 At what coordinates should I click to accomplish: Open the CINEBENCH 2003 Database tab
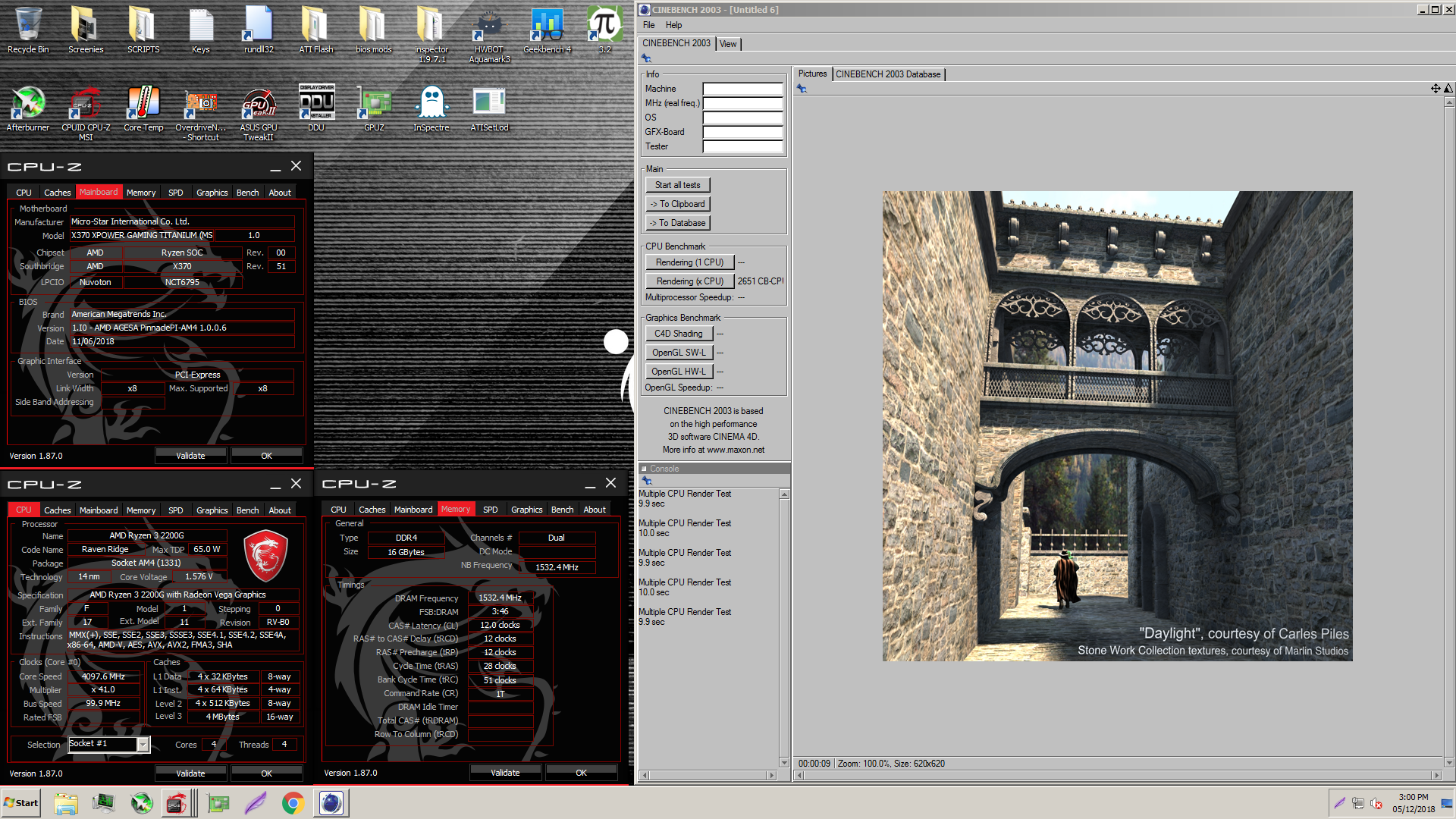[888, 74]
